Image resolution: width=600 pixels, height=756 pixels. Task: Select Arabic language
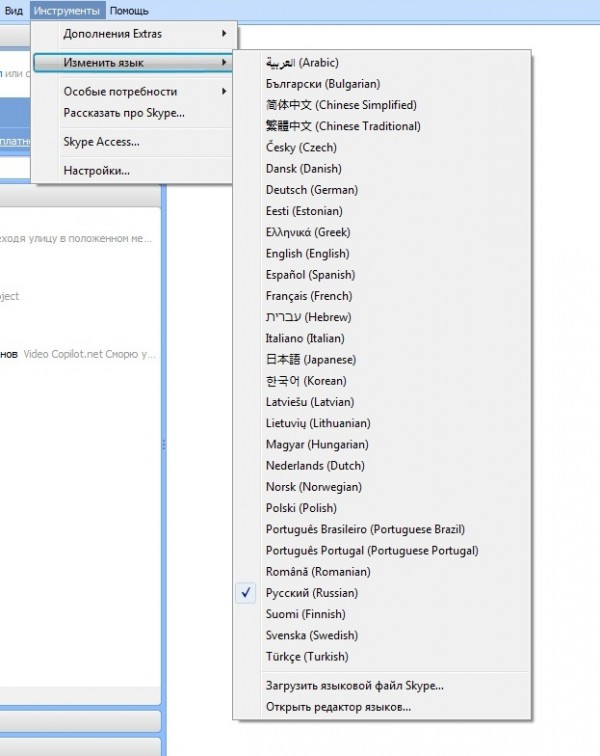(382, 63)
